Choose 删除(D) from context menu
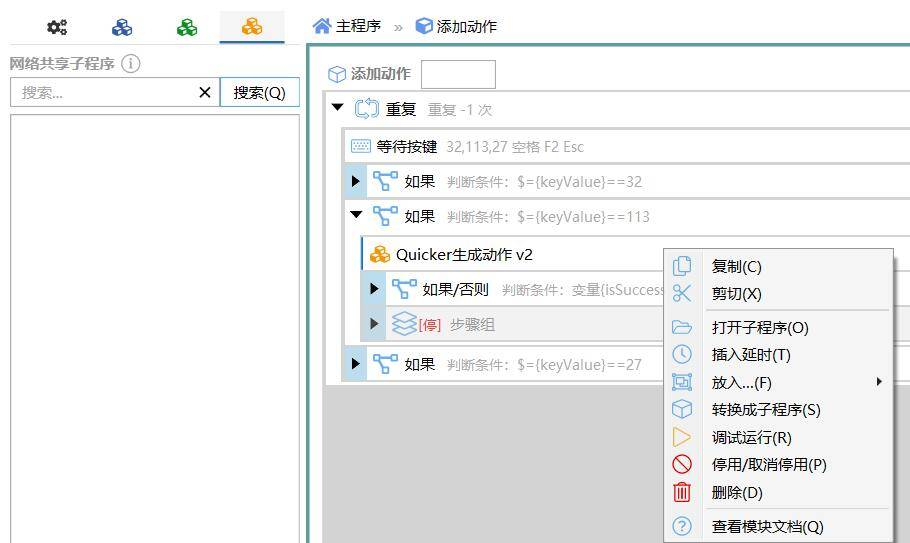 778,493
